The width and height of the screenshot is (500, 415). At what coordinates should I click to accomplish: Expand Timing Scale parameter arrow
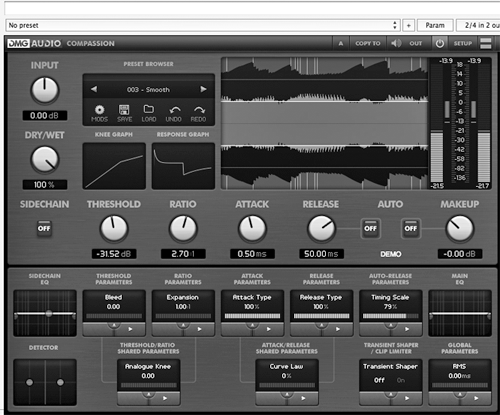407,329
